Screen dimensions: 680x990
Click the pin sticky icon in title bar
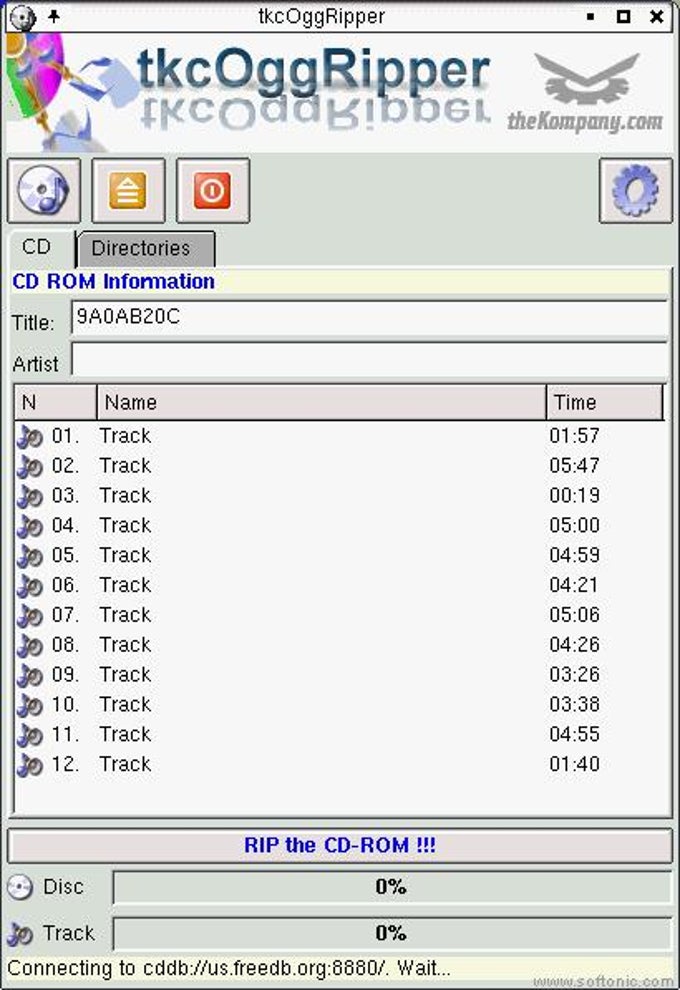click(x=54, y=16)
